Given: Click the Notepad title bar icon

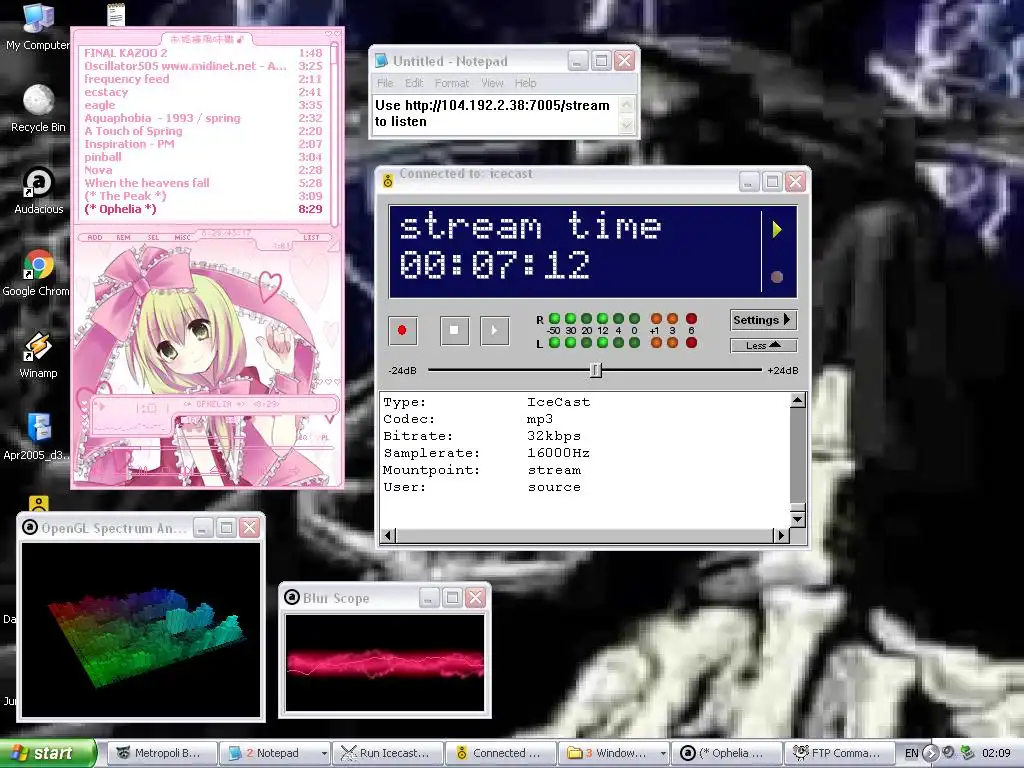Looking at the screenshot, I should (x=381, y=61).
